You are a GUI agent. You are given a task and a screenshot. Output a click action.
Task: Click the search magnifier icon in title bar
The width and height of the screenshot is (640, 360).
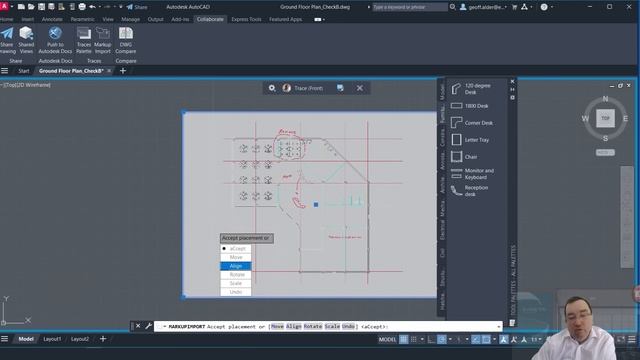pyautogui.click(x=453, y=7)
